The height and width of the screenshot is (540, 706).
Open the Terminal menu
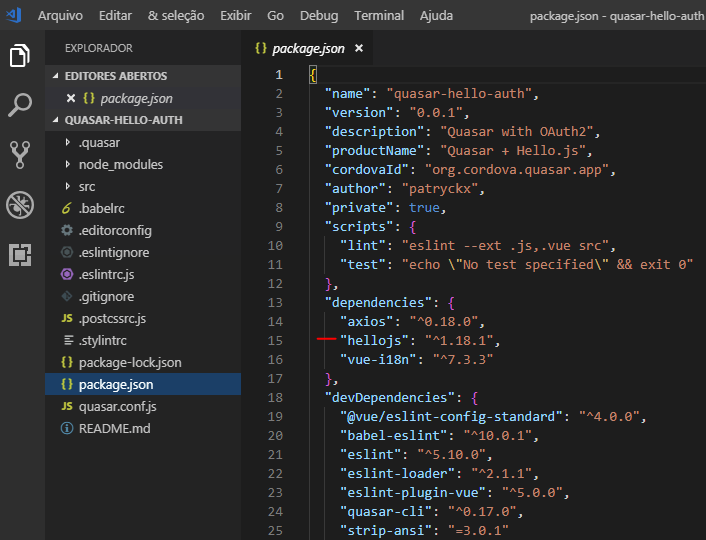point(379,16)
